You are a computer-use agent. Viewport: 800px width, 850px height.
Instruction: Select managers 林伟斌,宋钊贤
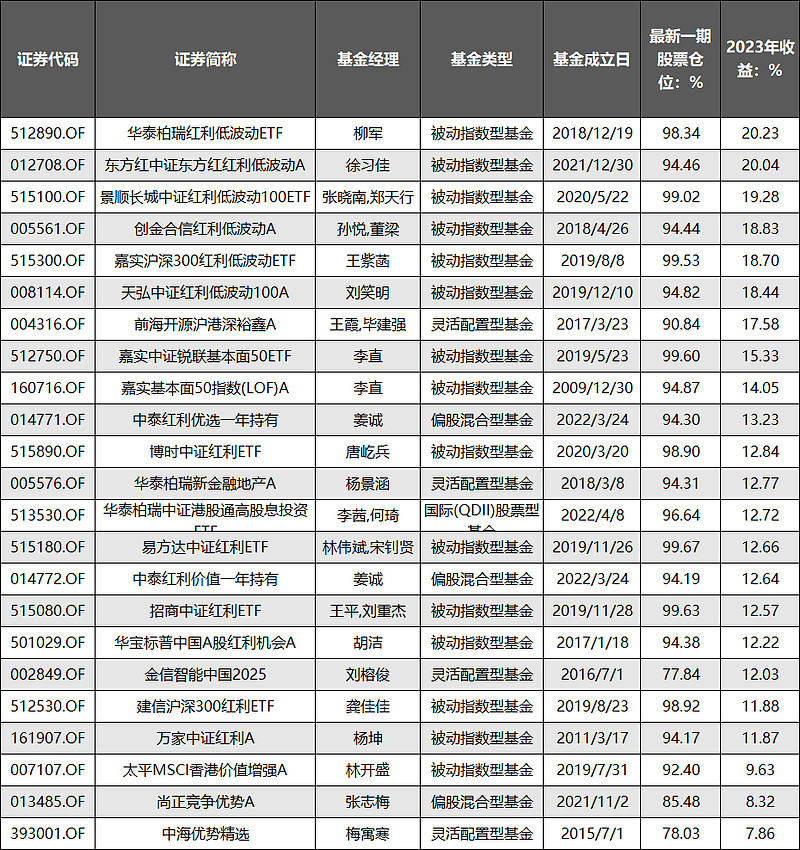(x=368, y=548)
